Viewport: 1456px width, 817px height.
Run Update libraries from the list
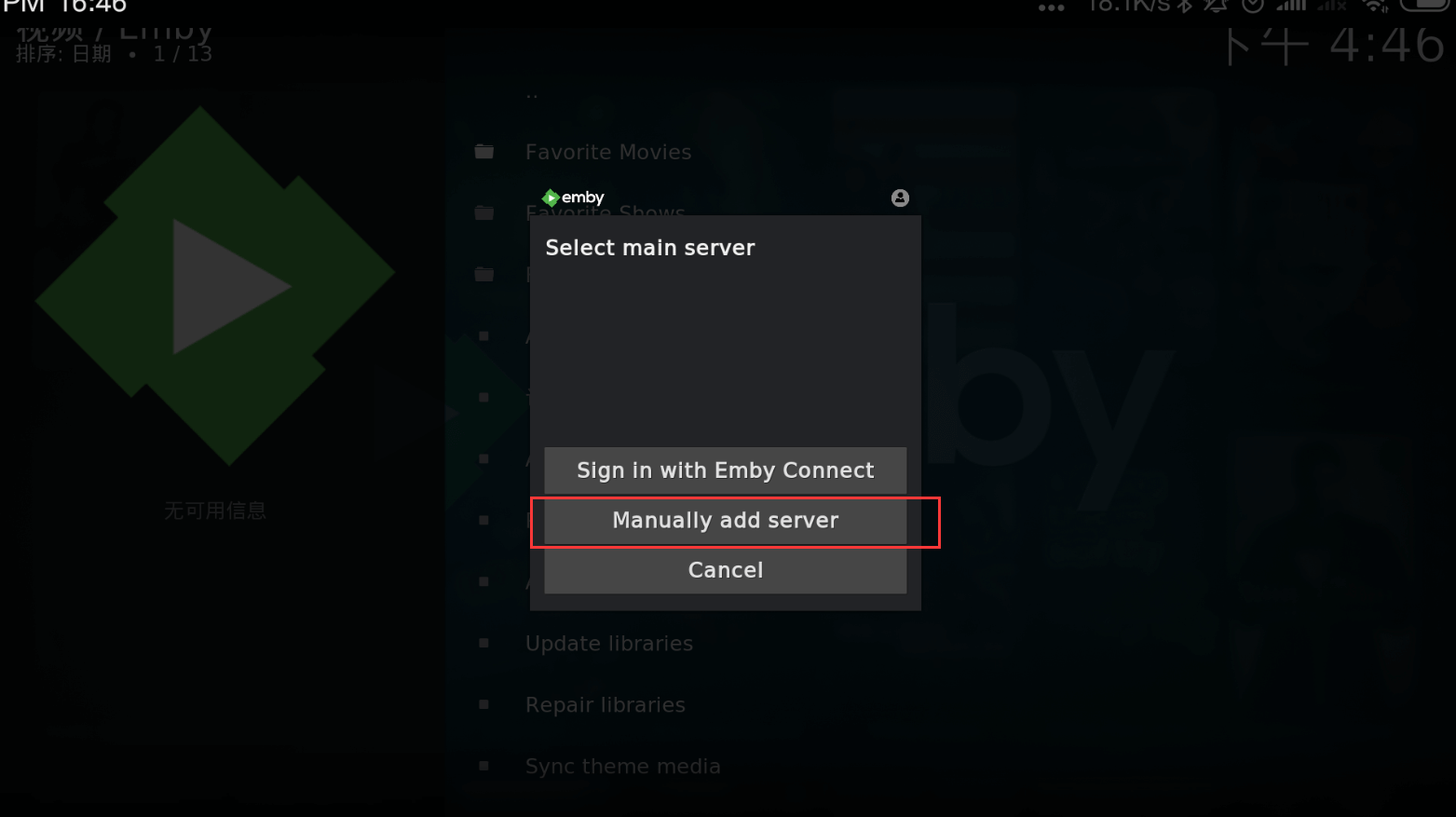coord(609,644)
